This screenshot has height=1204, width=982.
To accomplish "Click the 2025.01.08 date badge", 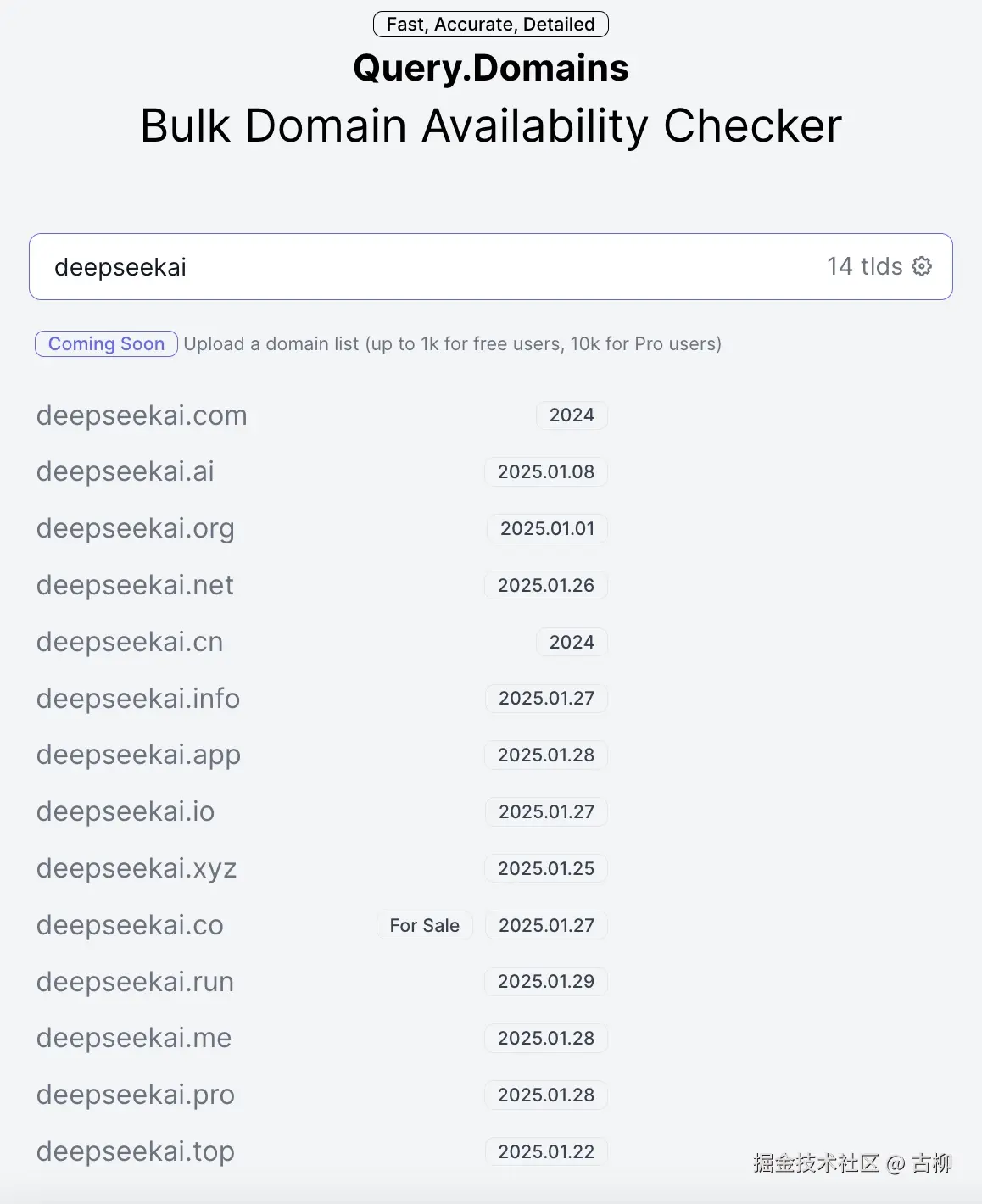I will pos(546,471).
